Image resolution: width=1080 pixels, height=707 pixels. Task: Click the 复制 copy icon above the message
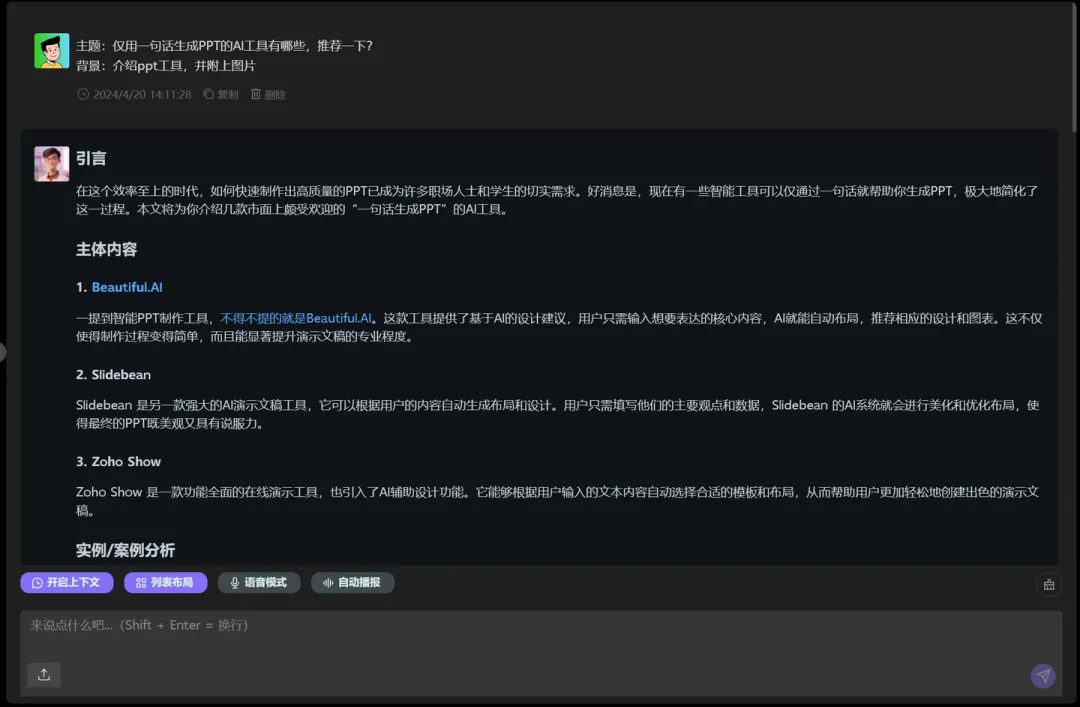pos(207,94)
